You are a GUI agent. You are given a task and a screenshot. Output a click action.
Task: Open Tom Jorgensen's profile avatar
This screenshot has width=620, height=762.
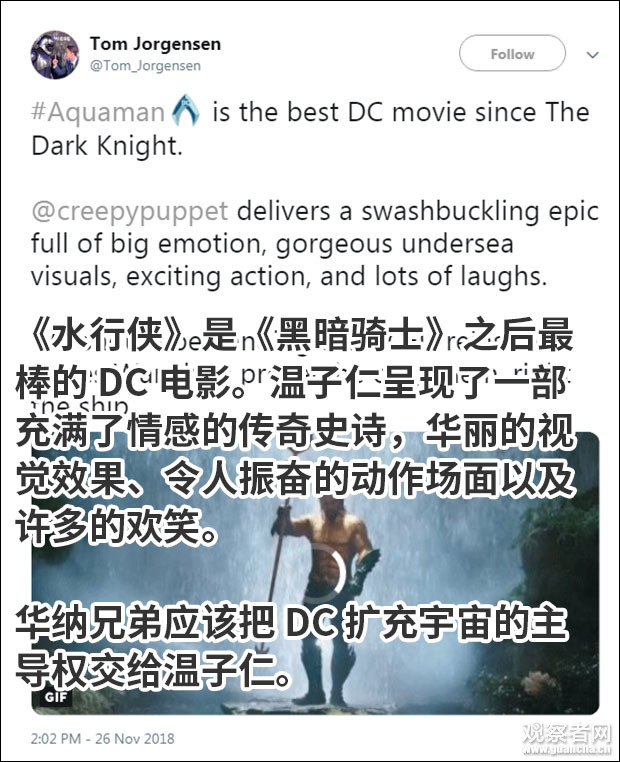(55, 54)
